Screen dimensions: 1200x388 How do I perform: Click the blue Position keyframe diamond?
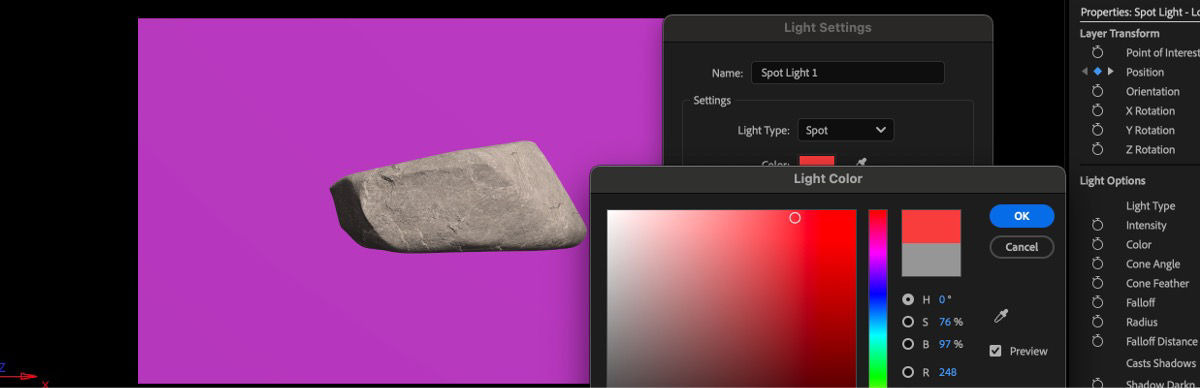coord(1097,72)
